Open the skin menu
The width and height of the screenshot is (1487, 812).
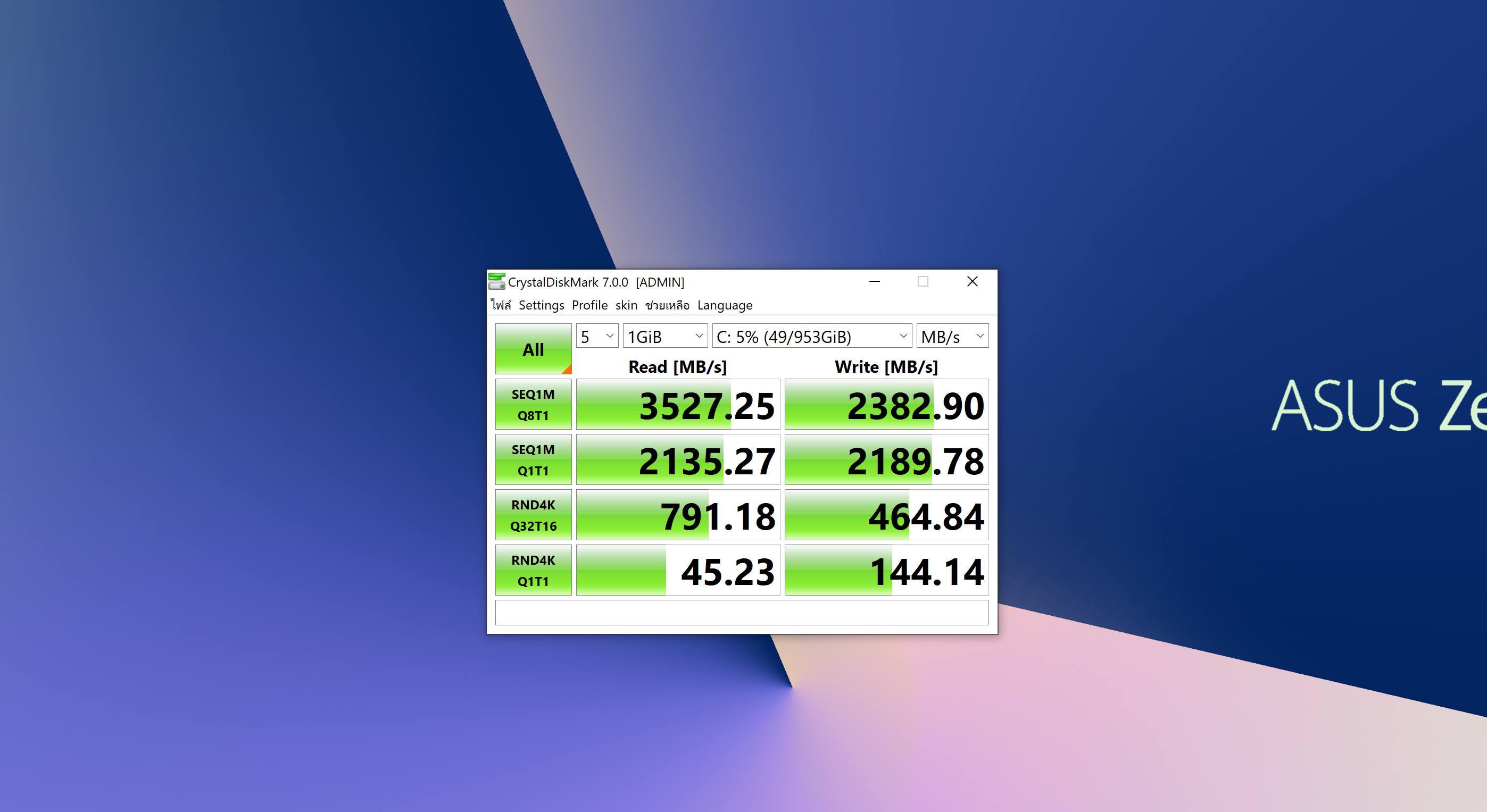pos(626,305)
